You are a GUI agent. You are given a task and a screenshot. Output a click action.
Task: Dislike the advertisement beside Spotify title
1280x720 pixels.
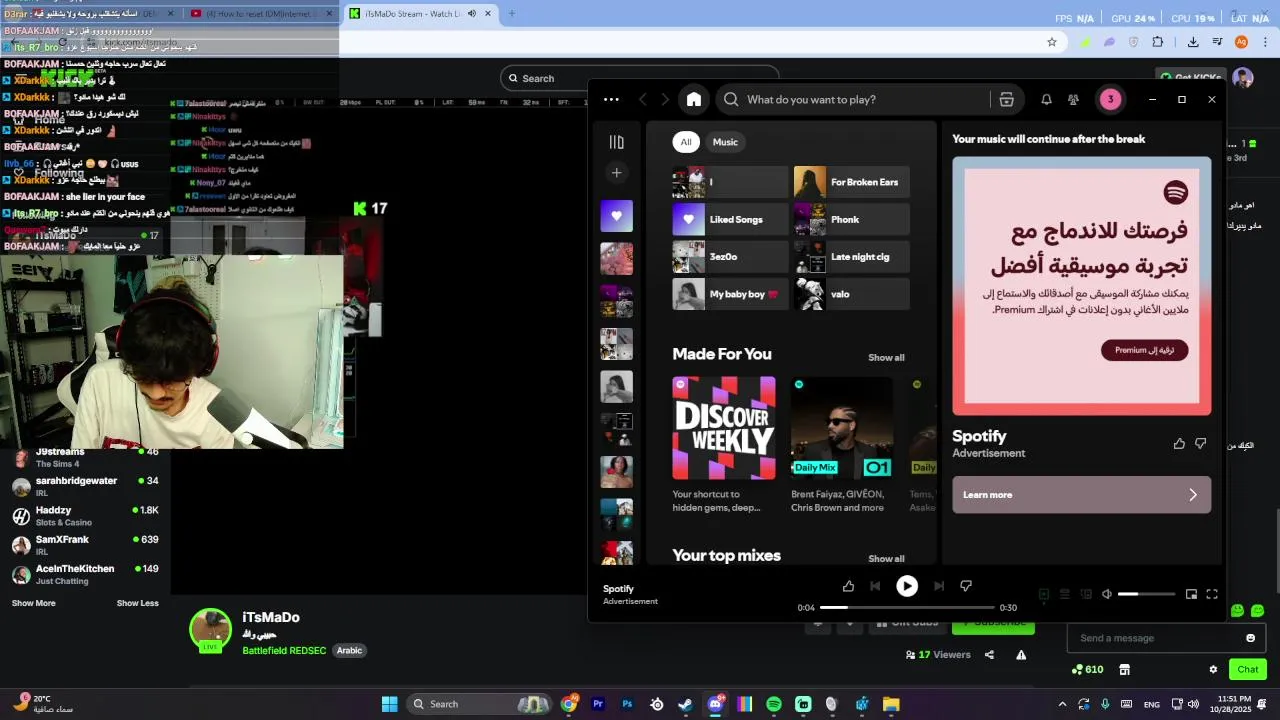coord(1201,444)
